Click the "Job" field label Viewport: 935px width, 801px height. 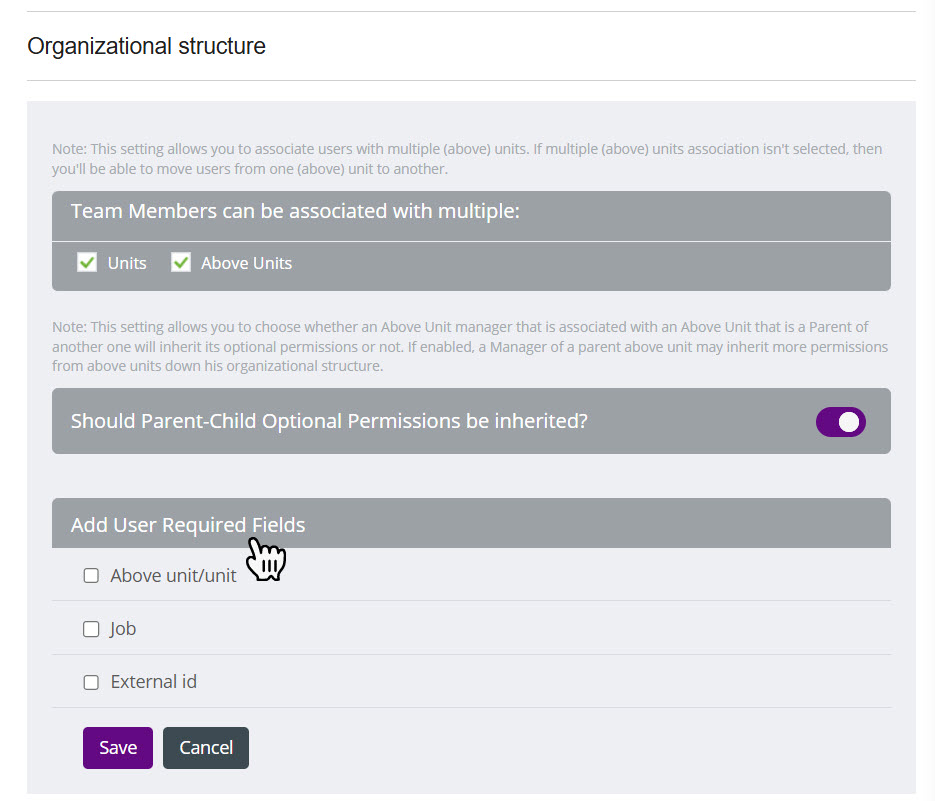(123, 629)
